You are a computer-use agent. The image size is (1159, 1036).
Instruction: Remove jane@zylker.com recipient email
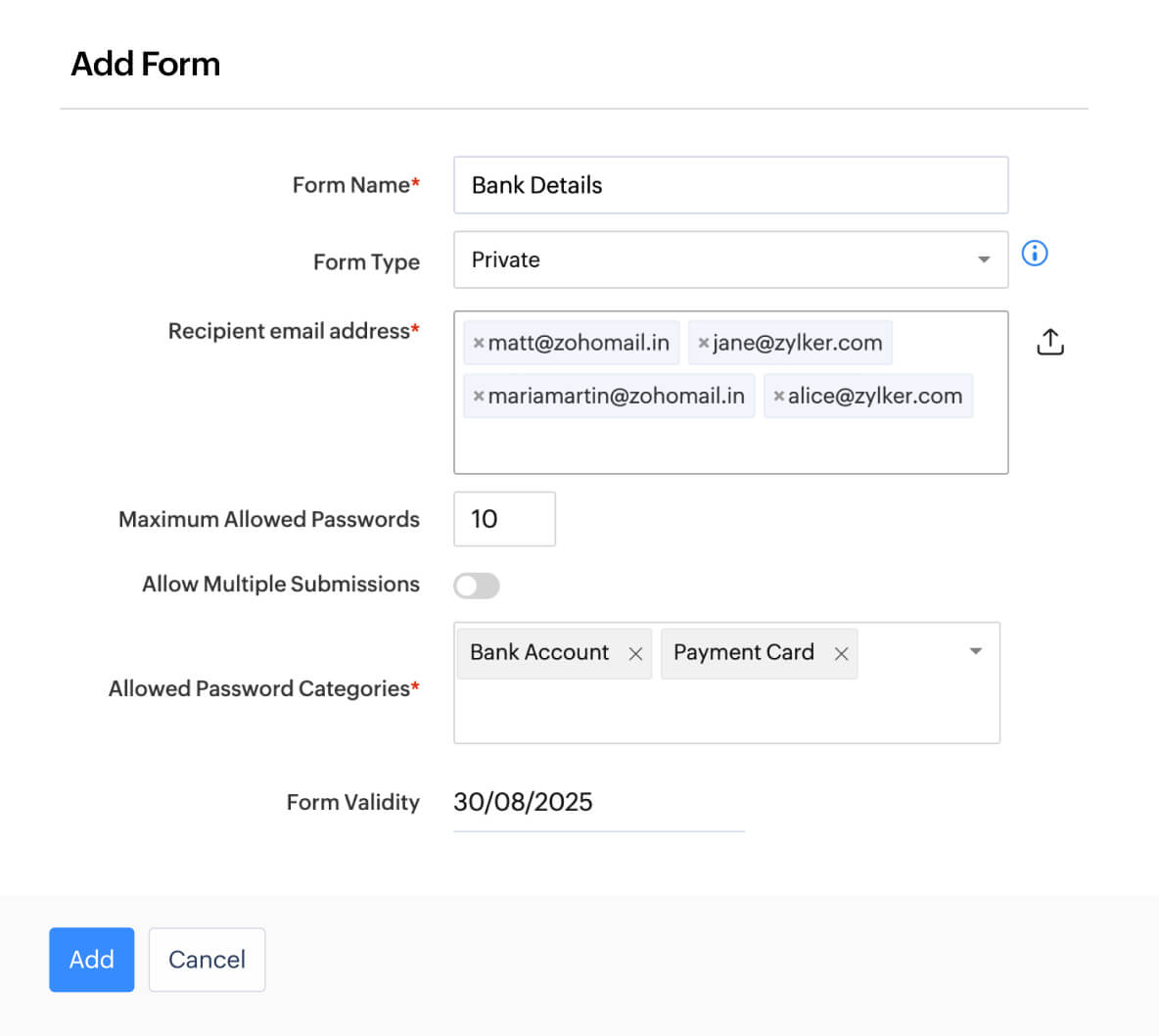[703, 342]
